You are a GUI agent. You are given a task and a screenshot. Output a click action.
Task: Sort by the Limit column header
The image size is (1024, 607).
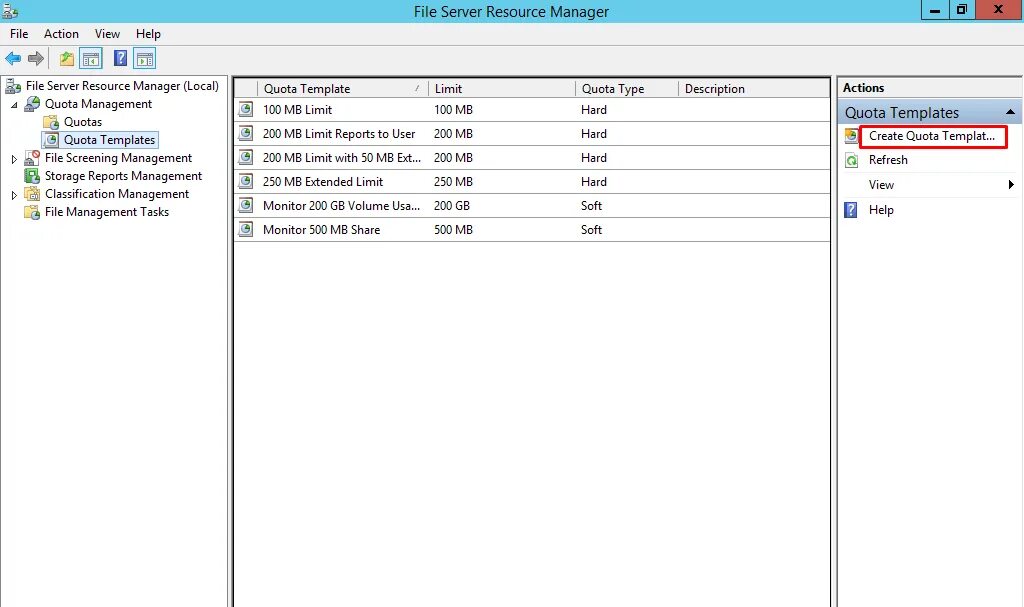[x=502, y=89]
